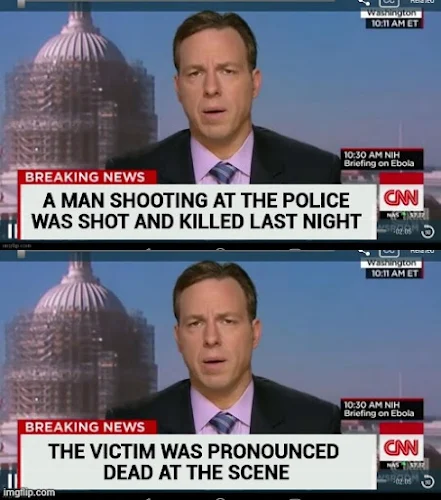Click bottom '10:30 AM NIH Briefing on Ebola' box

pyautogui.click(x=381, y=409)
